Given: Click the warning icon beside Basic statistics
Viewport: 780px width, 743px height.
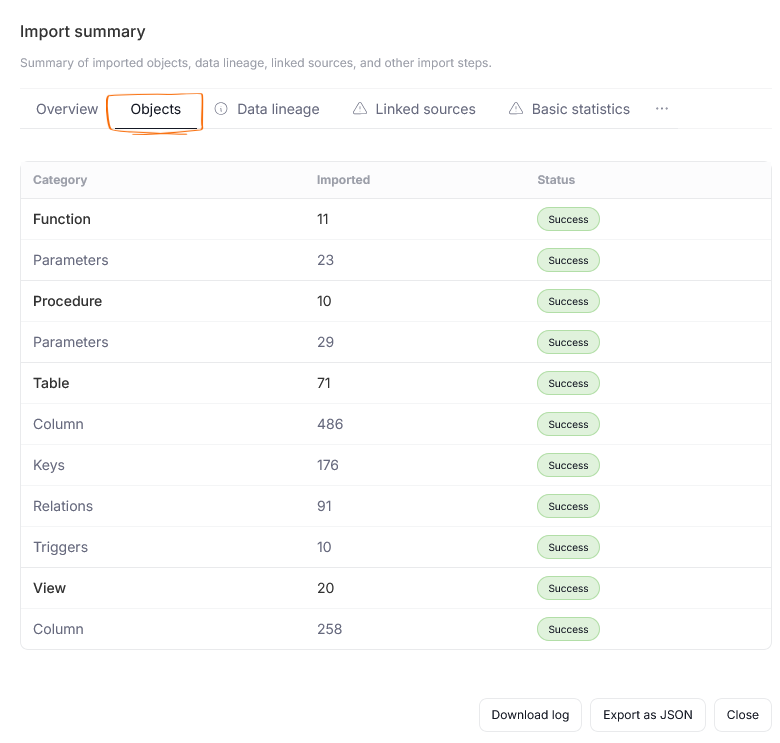Looking at the screenshot, I should tap(516, 108).
